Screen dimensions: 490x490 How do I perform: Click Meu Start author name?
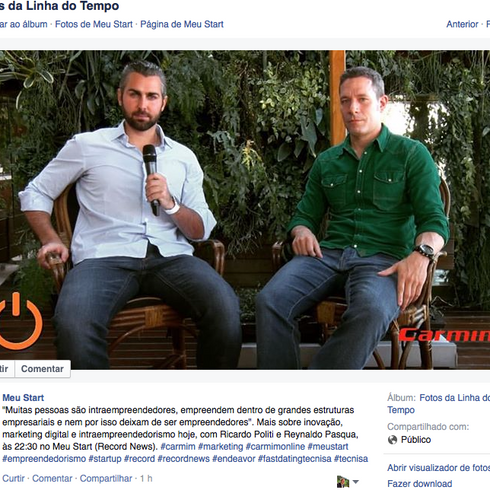click(23, 397)
